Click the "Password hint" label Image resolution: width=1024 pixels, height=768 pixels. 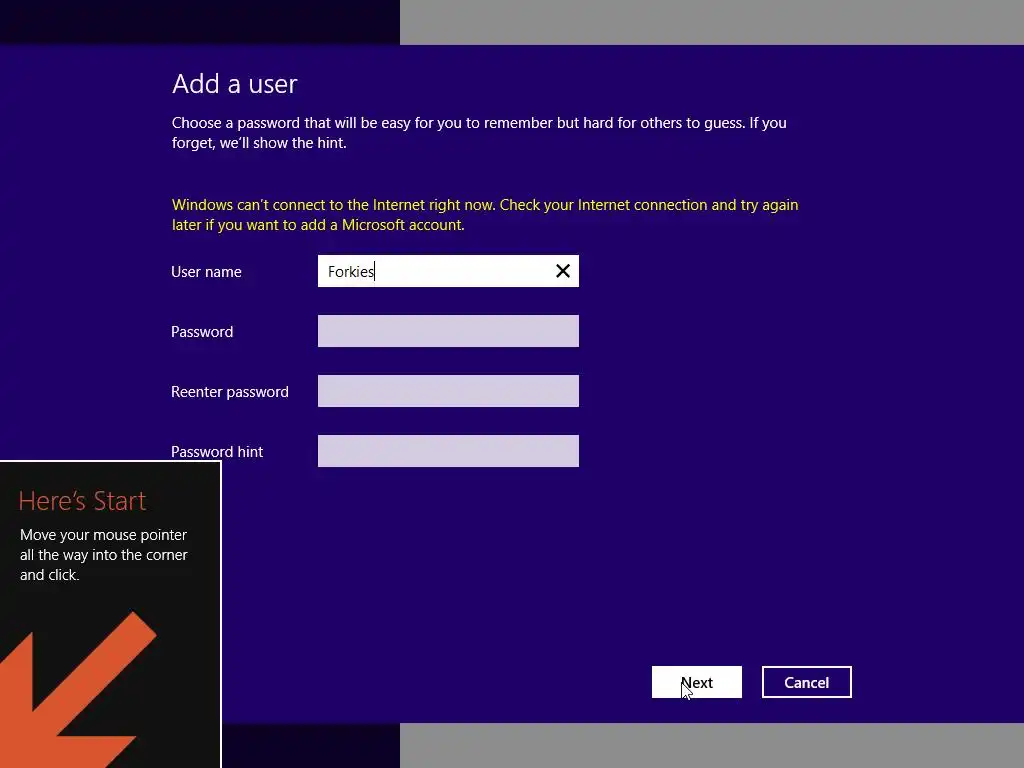(x=217, y=452)
